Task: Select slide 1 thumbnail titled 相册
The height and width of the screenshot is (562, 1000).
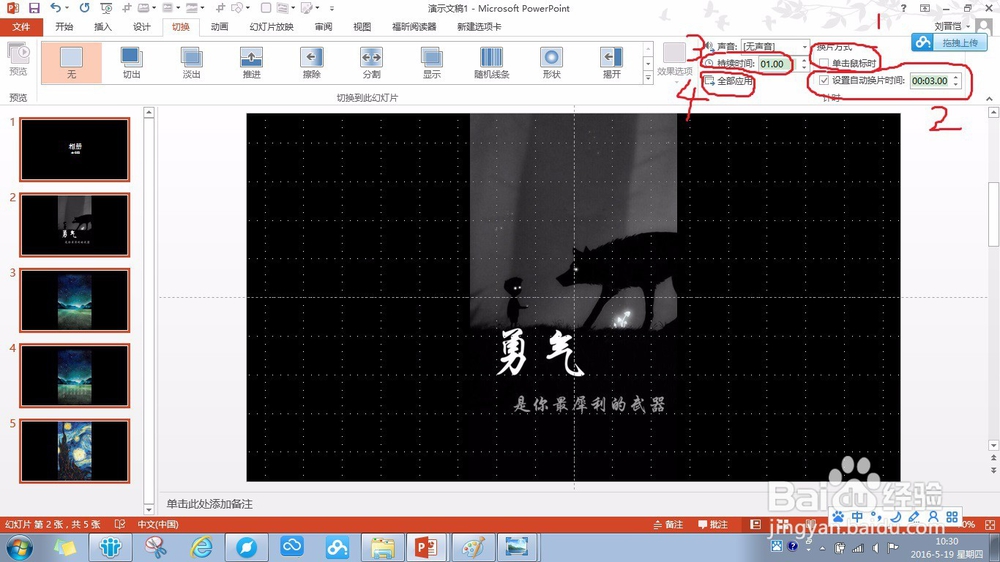Action: point(75,149)
